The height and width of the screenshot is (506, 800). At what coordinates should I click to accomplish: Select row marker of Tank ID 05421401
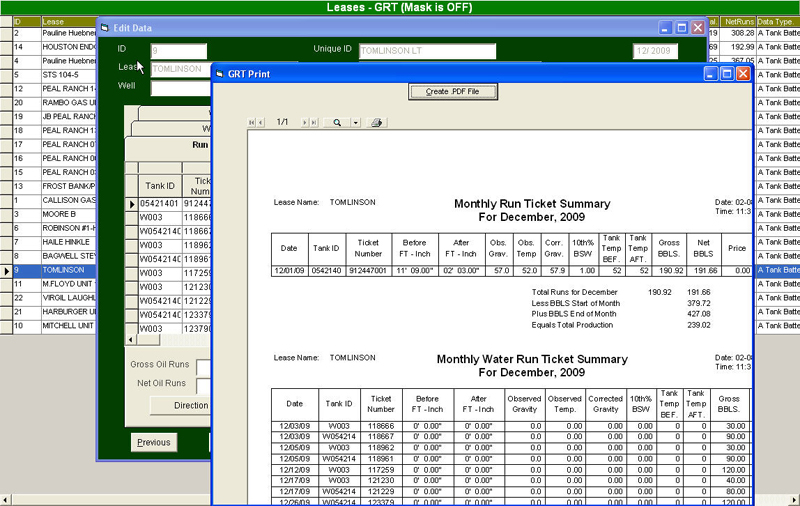coord(132,204)
